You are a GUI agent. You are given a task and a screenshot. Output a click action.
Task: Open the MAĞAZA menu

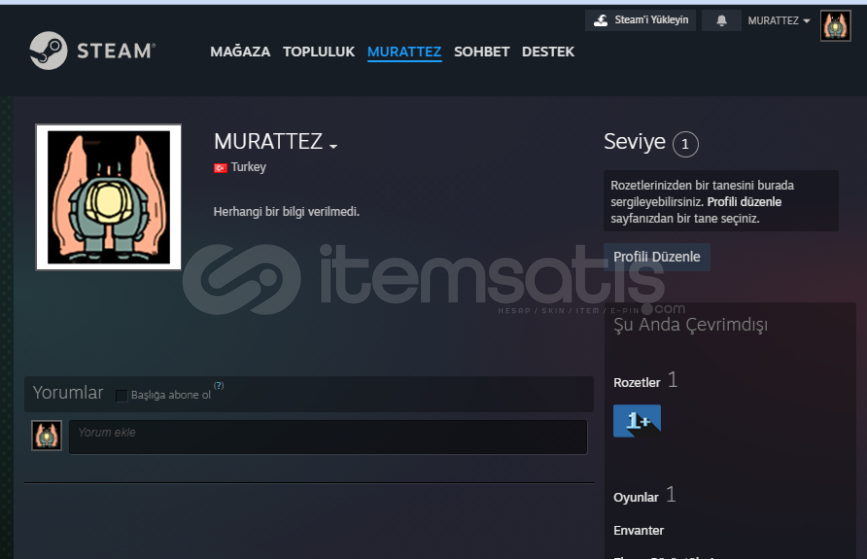point(240,51)
